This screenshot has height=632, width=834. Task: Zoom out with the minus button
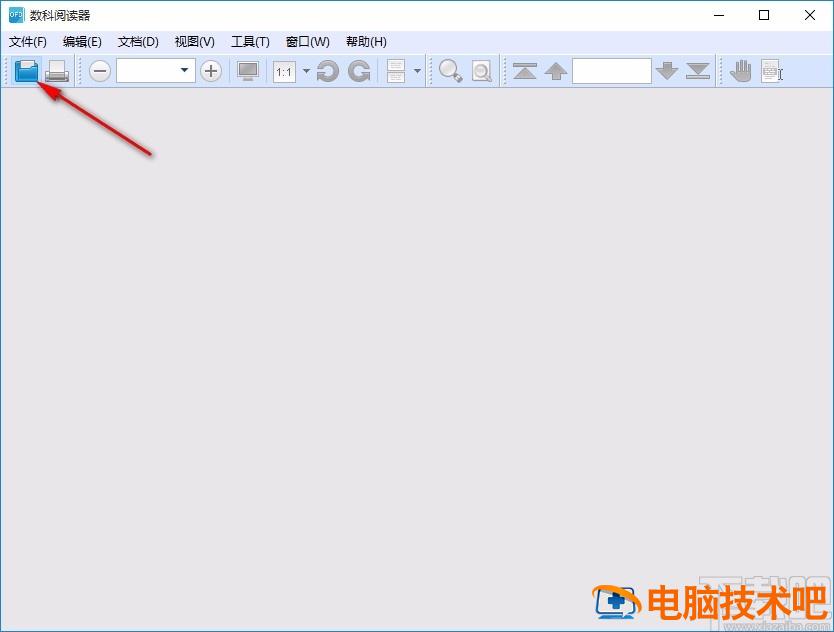click(99, 71)
